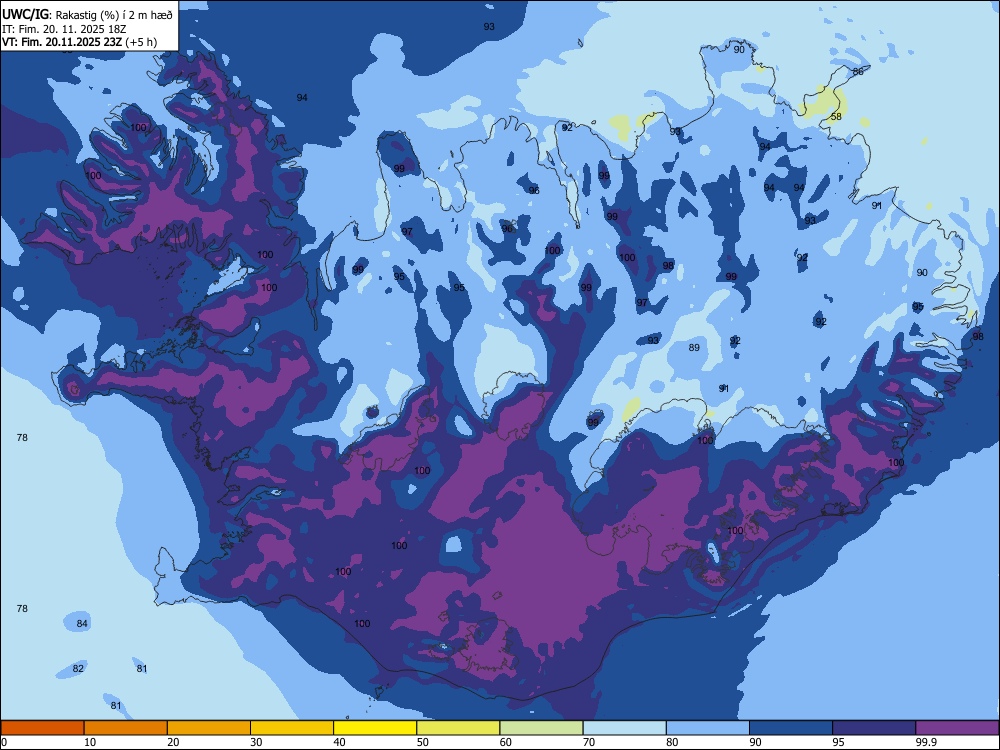This screenshot has height=750, width=1000.
Task: Pick the dark indigo 95–99.9 legend swatch
Action: pyautogui.click(x=874, y=728)
